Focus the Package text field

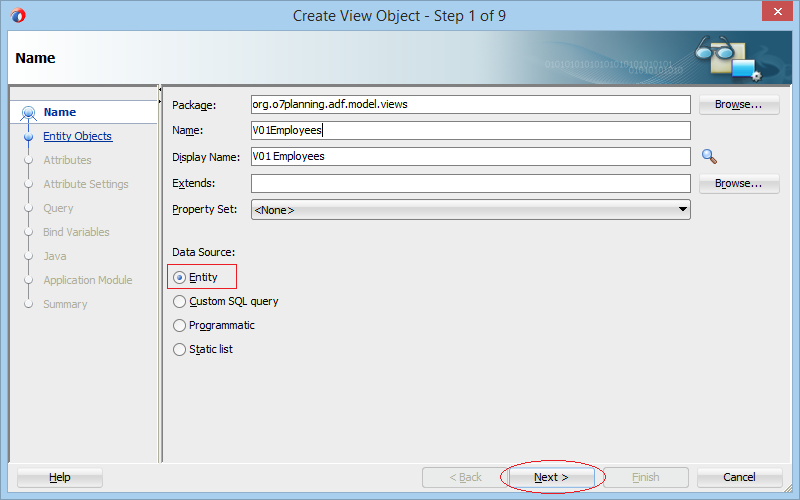pyautogui.click(x=470, y=105)
